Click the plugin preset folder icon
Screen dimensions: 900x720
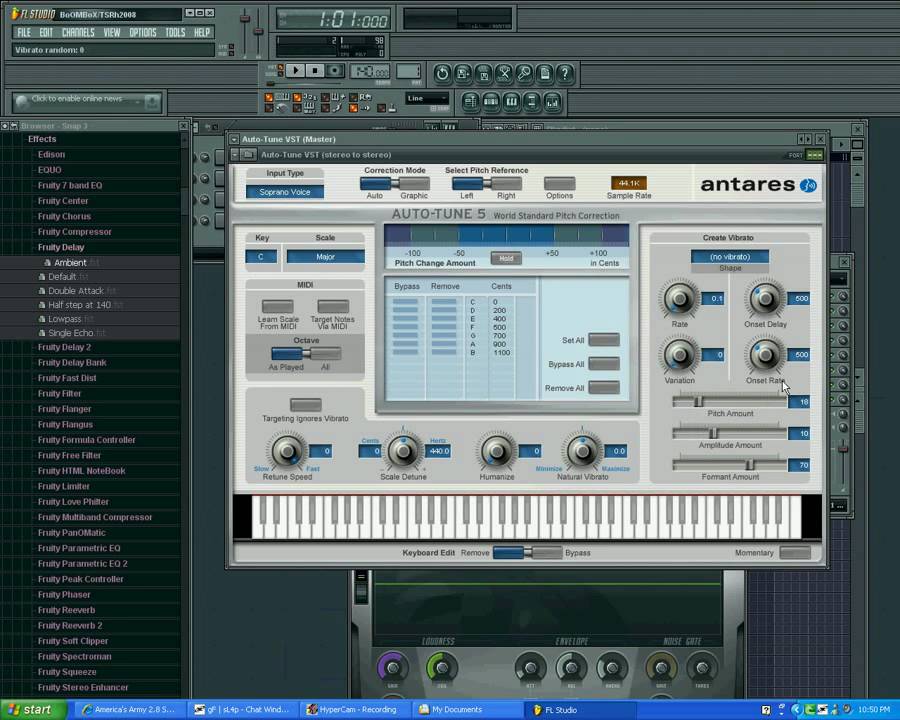point(248,154)
